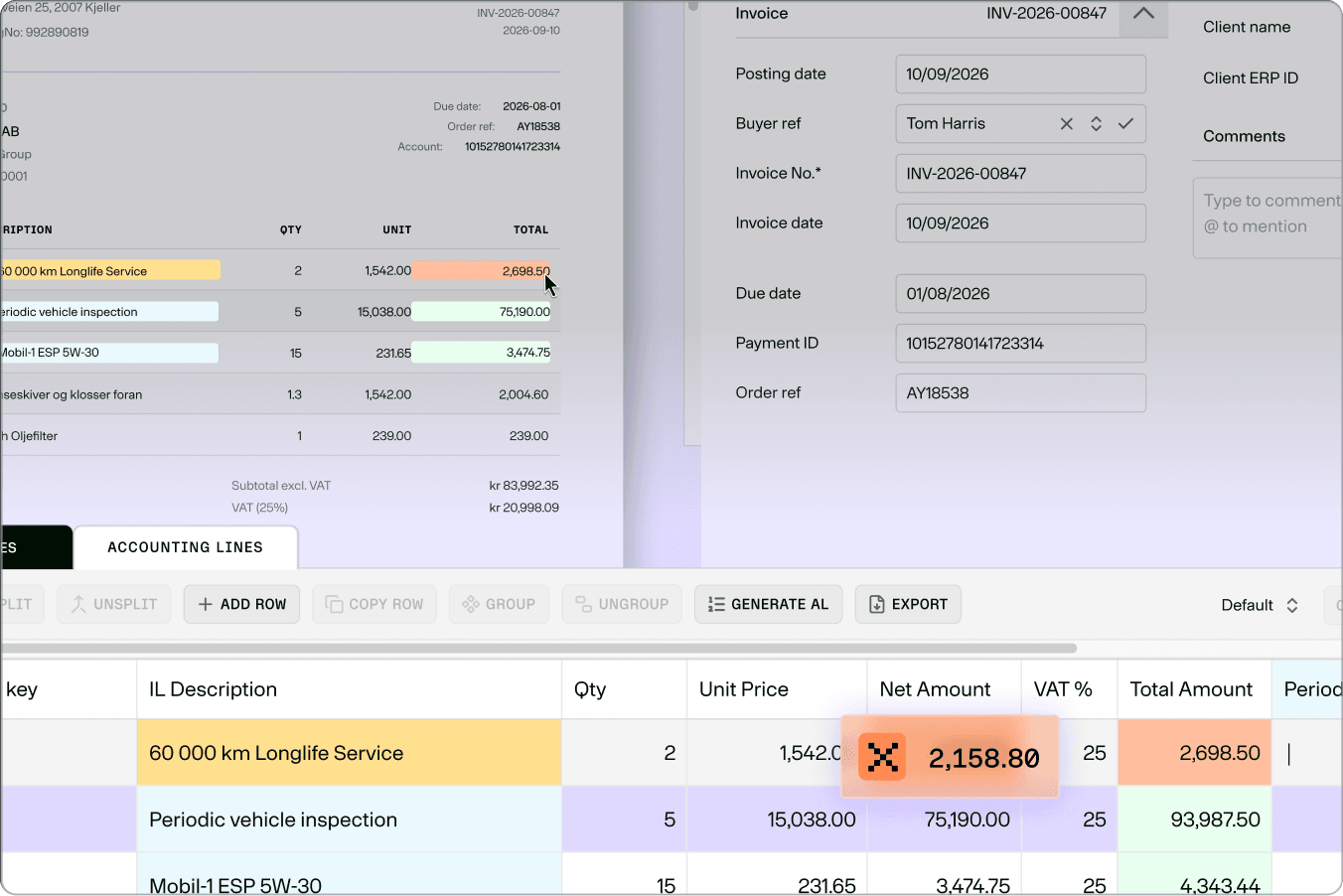Click the Buyer ref field showing Tom Harris
Viewport: 1343px width, 896px height.
tap(1020, 124)
